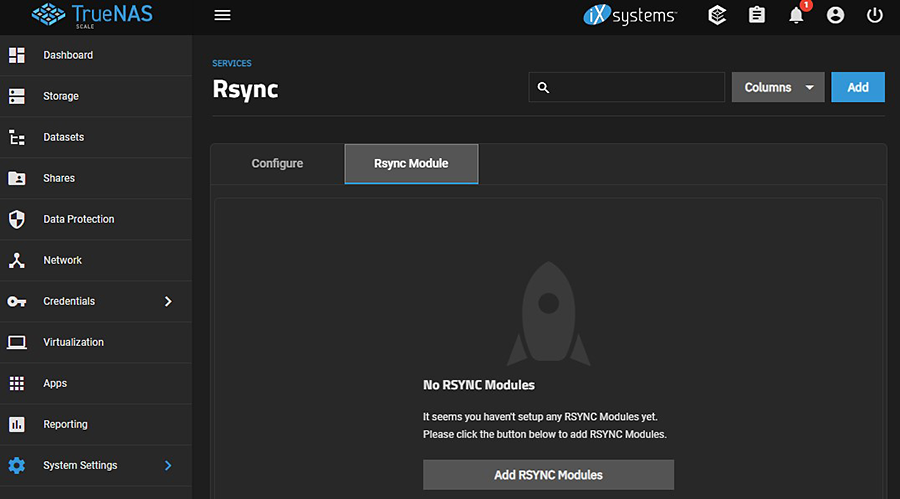Screen dimensions: 900x499
Task: Expand the Credentials submenu chevron
Action: click(x=168, y=301)
